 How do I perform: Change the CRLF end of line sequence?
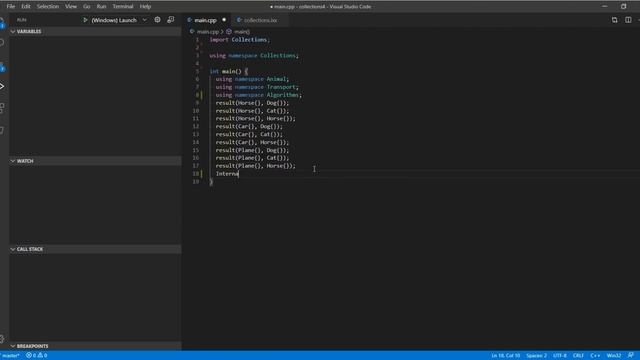pos(578,356)
